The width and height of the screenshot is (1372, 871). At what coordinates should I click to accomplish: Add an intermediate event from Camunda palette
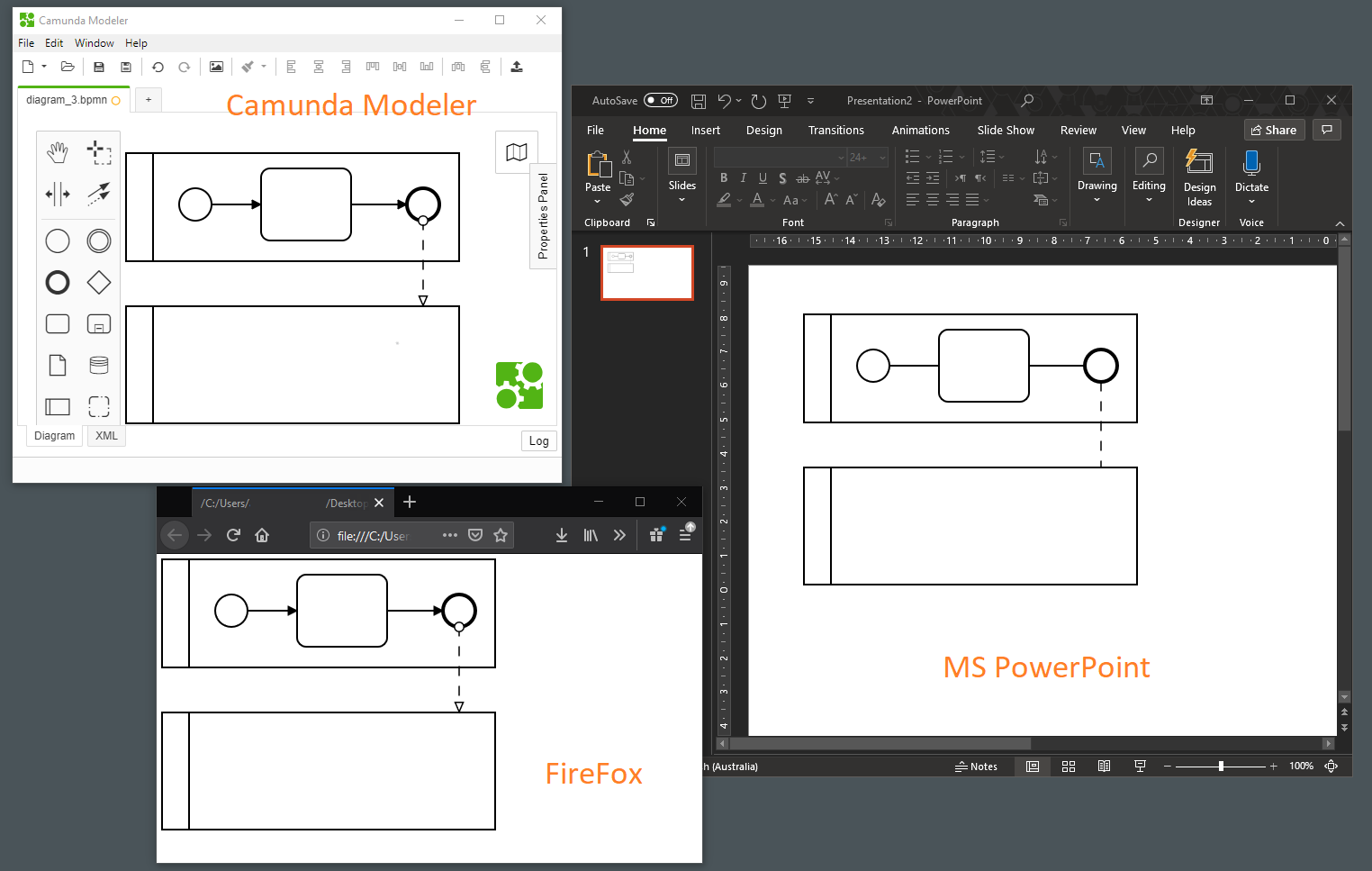(x=99, y=240)
